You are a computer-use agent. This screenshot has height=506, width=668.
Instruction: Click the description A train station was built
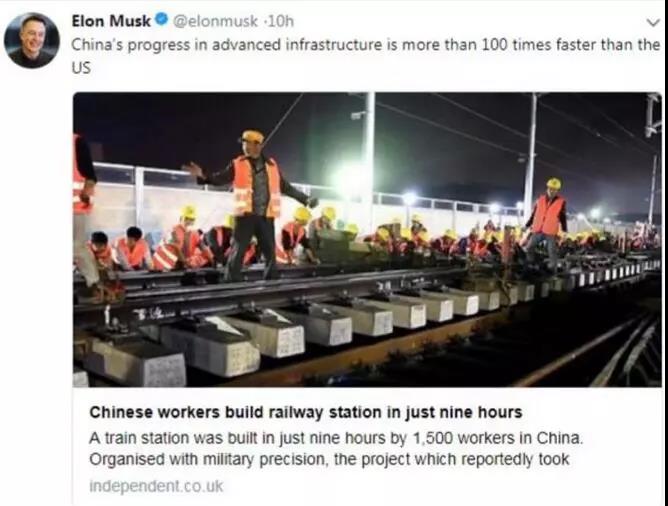336,438
